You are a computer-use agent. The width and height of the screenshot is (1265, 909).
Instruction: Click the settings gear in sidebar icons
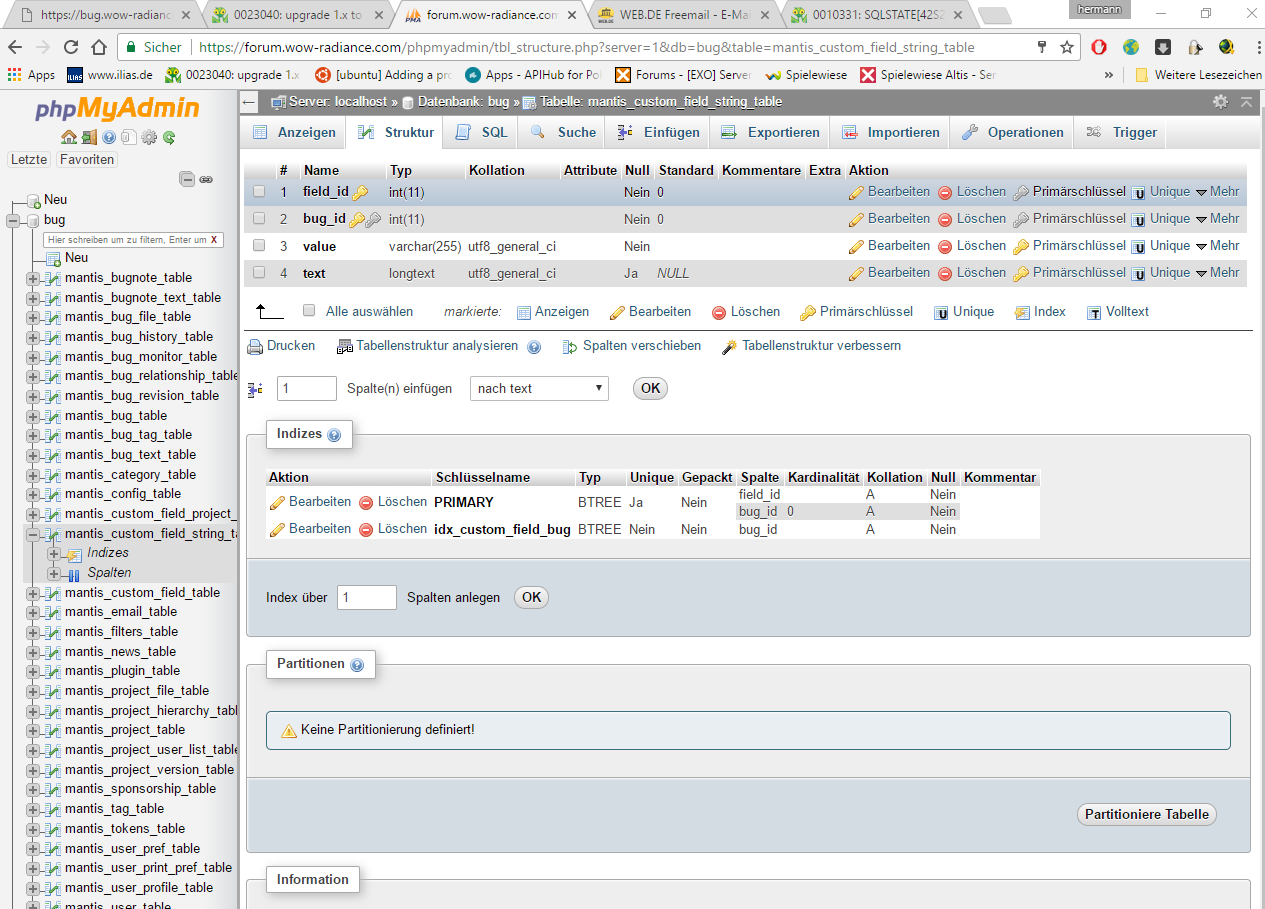(x=150, y=137)
